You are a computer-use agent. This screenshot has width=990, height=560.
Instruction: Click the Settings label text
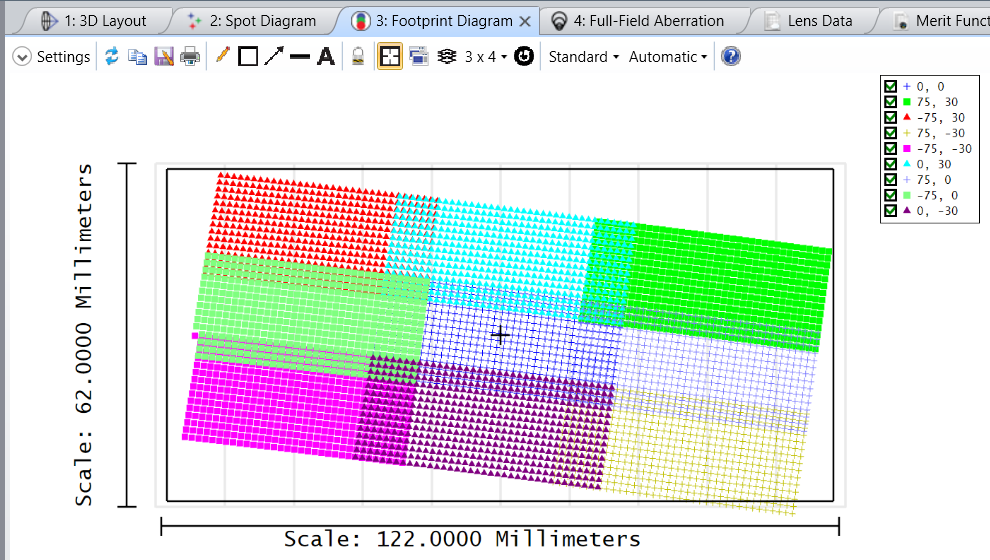[x=63, y=57]
